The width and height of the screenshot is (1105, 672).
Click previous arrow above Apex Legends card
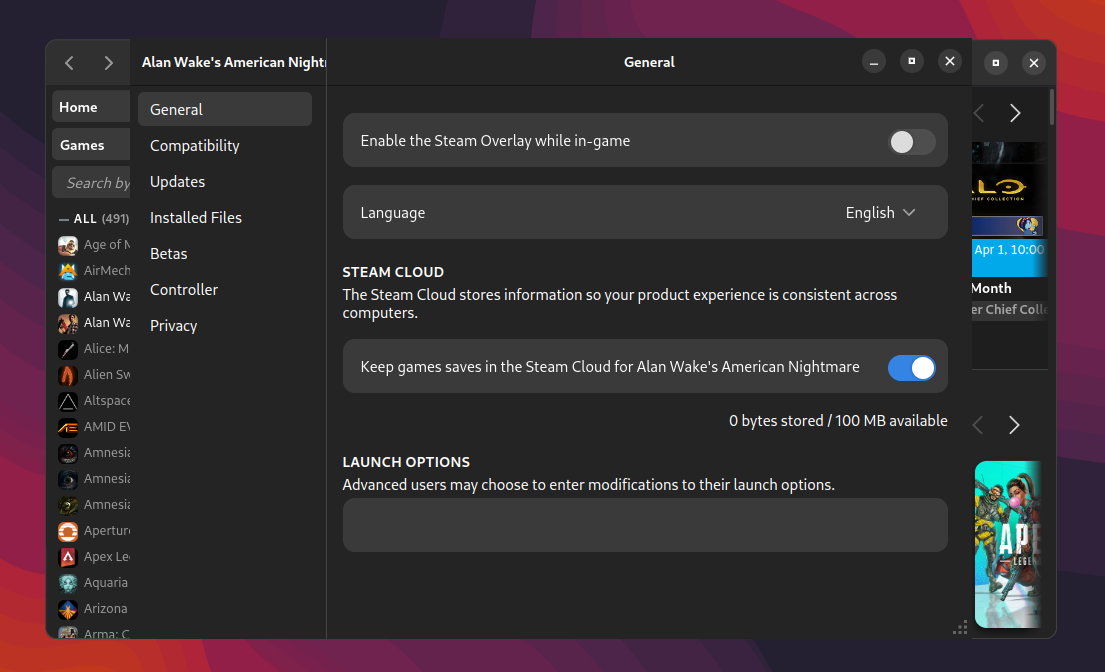click(x=978, y=425)
